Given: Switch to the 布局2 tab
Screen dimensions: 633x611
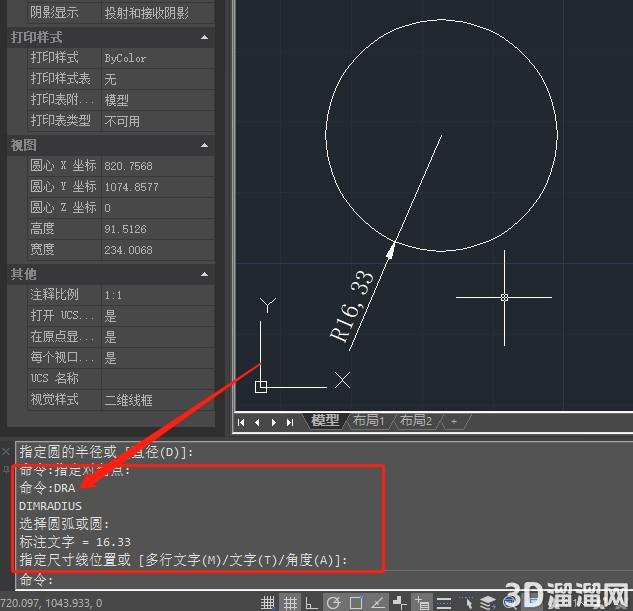Looking at the screenshot, I should pos(416,421).
